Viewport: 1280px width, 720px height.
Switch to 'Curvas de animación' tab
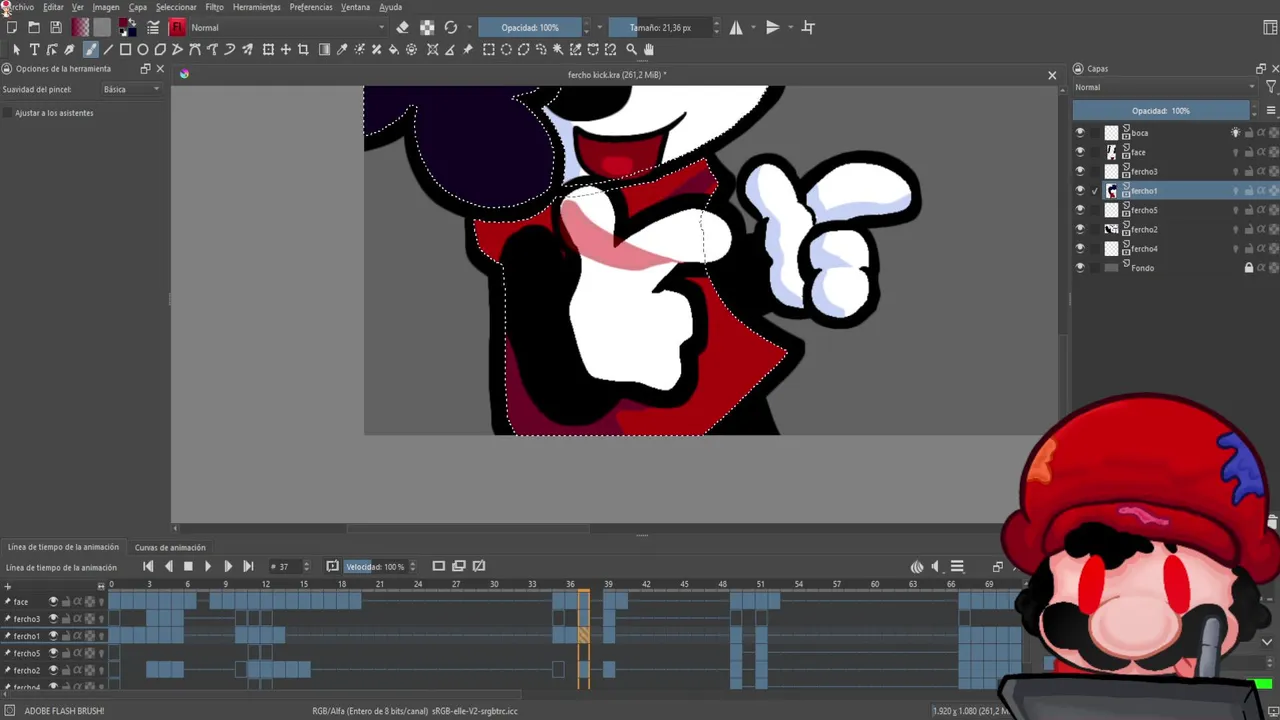point(170,548)
